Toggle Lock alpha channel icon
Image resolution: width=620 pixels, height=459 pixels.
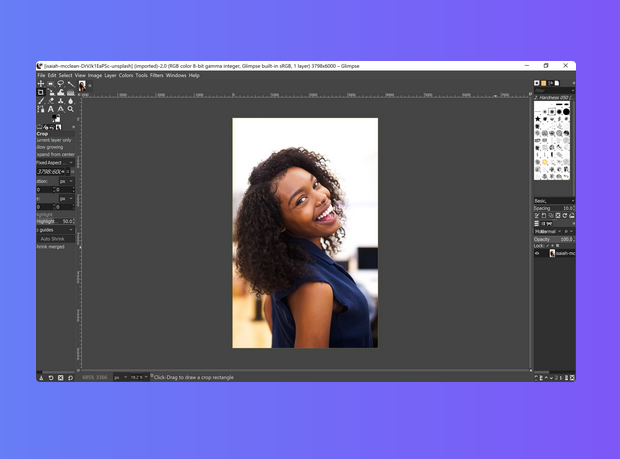point(558,246)
